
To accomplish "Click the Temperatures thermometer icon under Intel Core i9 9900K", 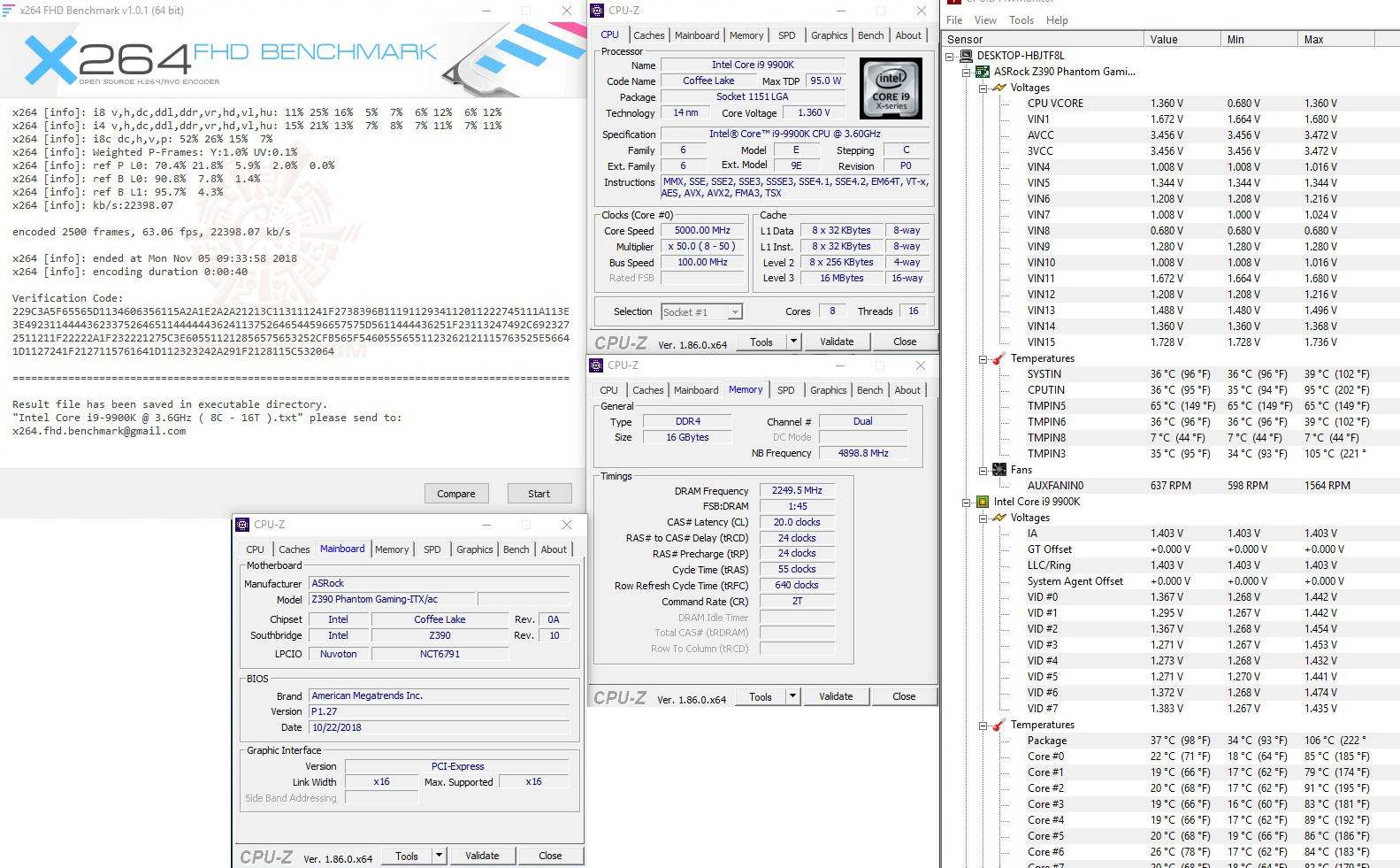I will click(999, 725).
